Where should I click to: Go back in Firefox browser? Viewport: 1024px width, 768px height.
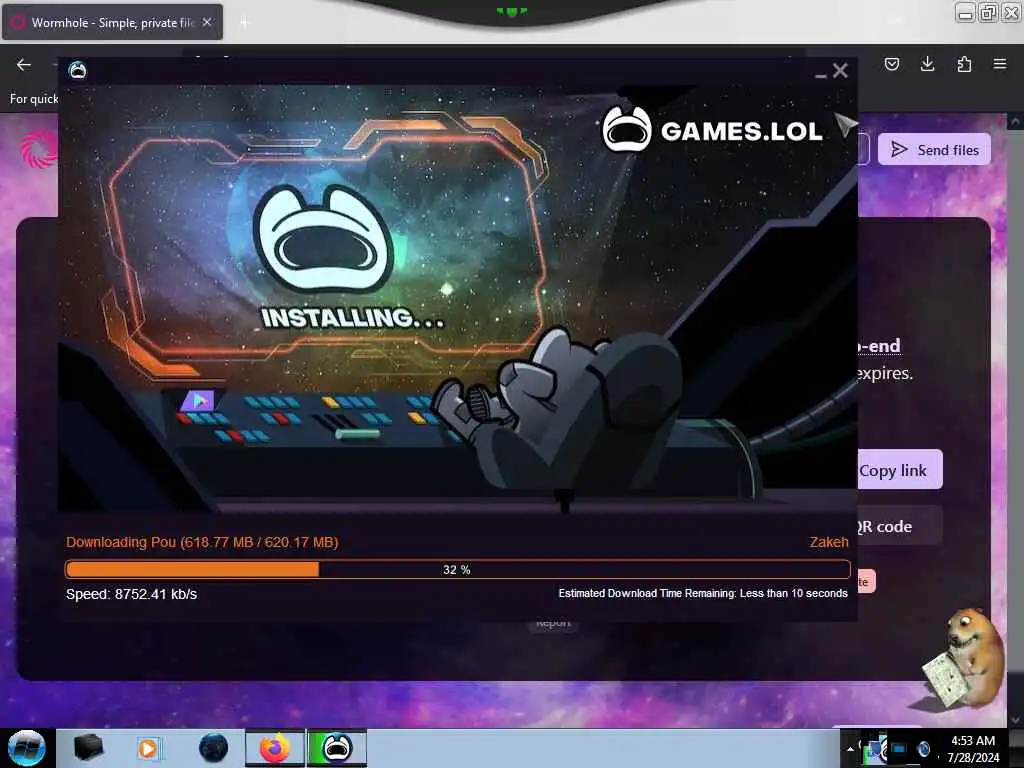[x=24, y=64]
